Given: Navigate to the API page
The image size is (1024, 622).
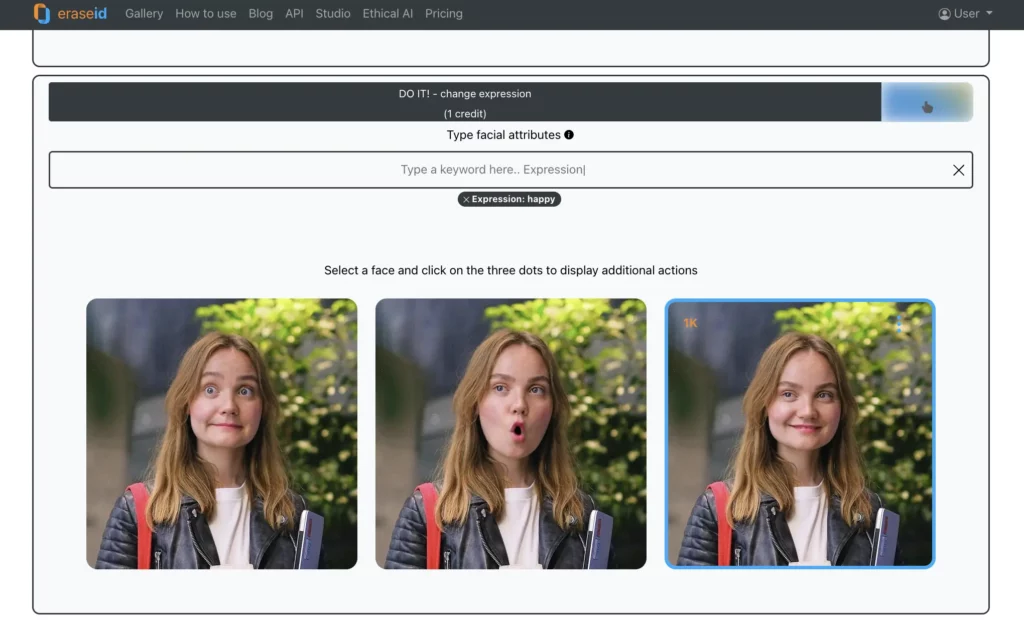Looking at the screenshot, I should [x=294, y=14].
